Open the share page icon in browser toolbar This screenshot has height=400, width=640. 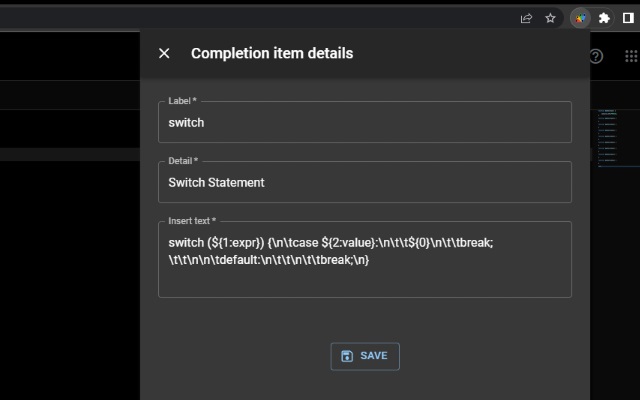tap(526, 18)
